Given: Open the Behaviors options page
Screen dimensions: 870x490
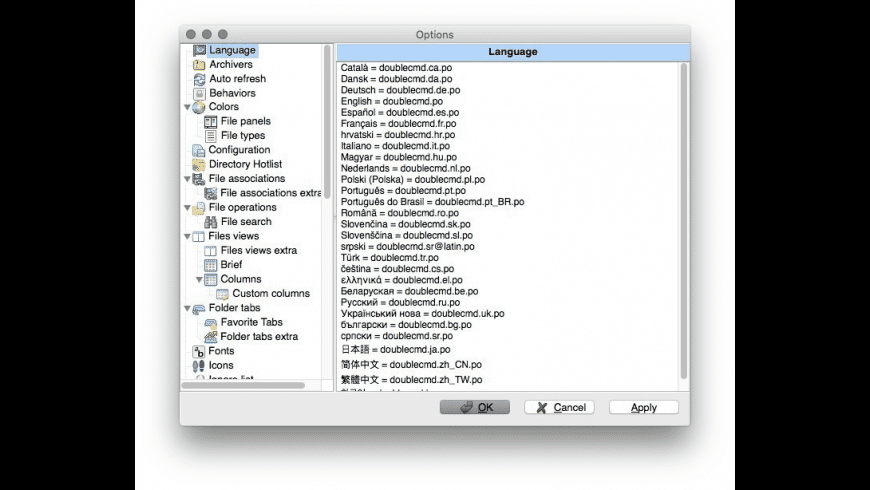Looking at the screenshot, I should click(x=232, y=93).
